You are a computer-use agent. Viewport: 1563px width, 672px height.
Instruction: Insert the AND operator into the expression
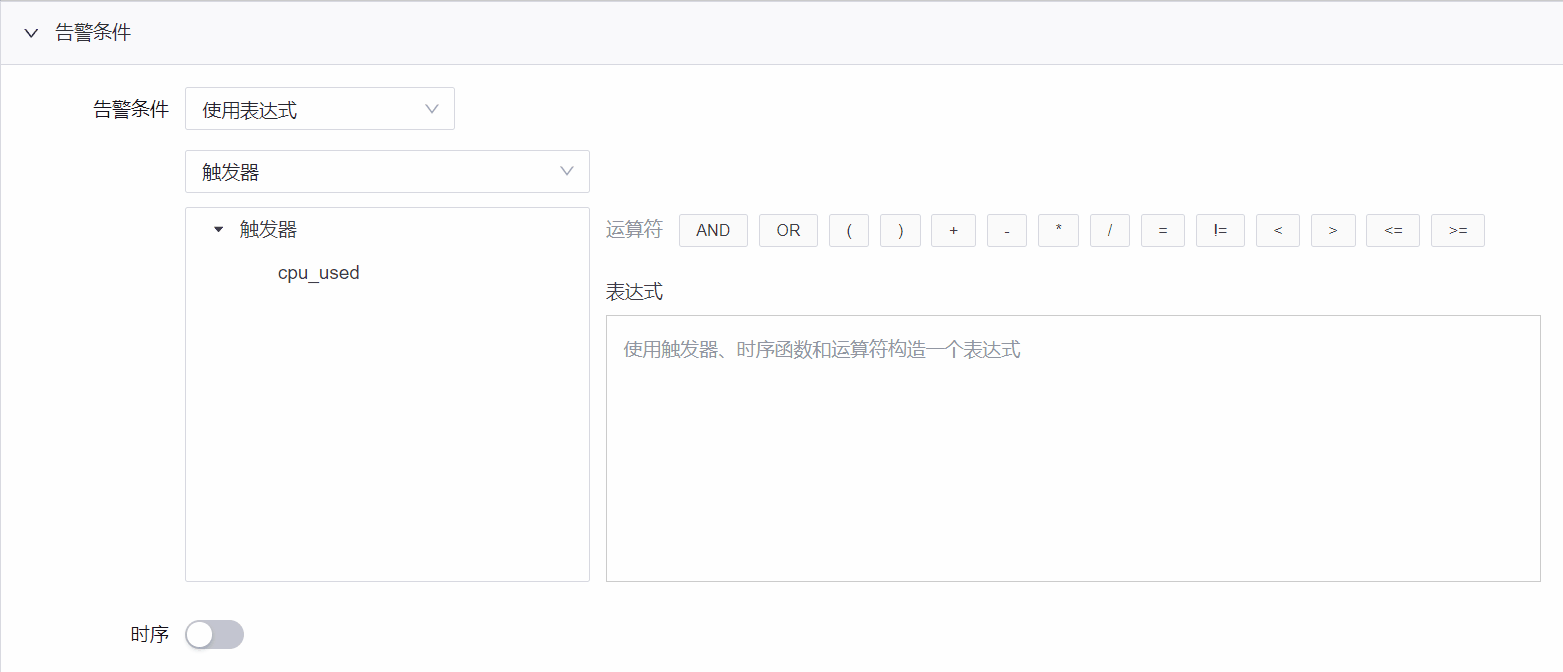713,230
